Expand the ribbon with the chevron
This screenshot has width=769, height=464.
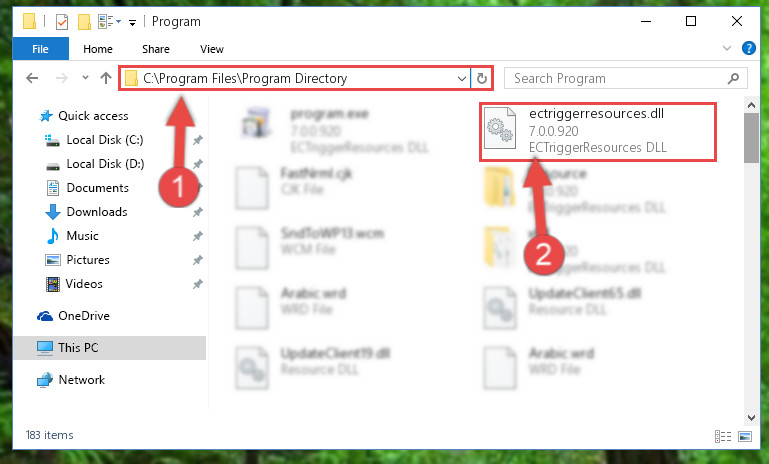[x=727, y=48]
